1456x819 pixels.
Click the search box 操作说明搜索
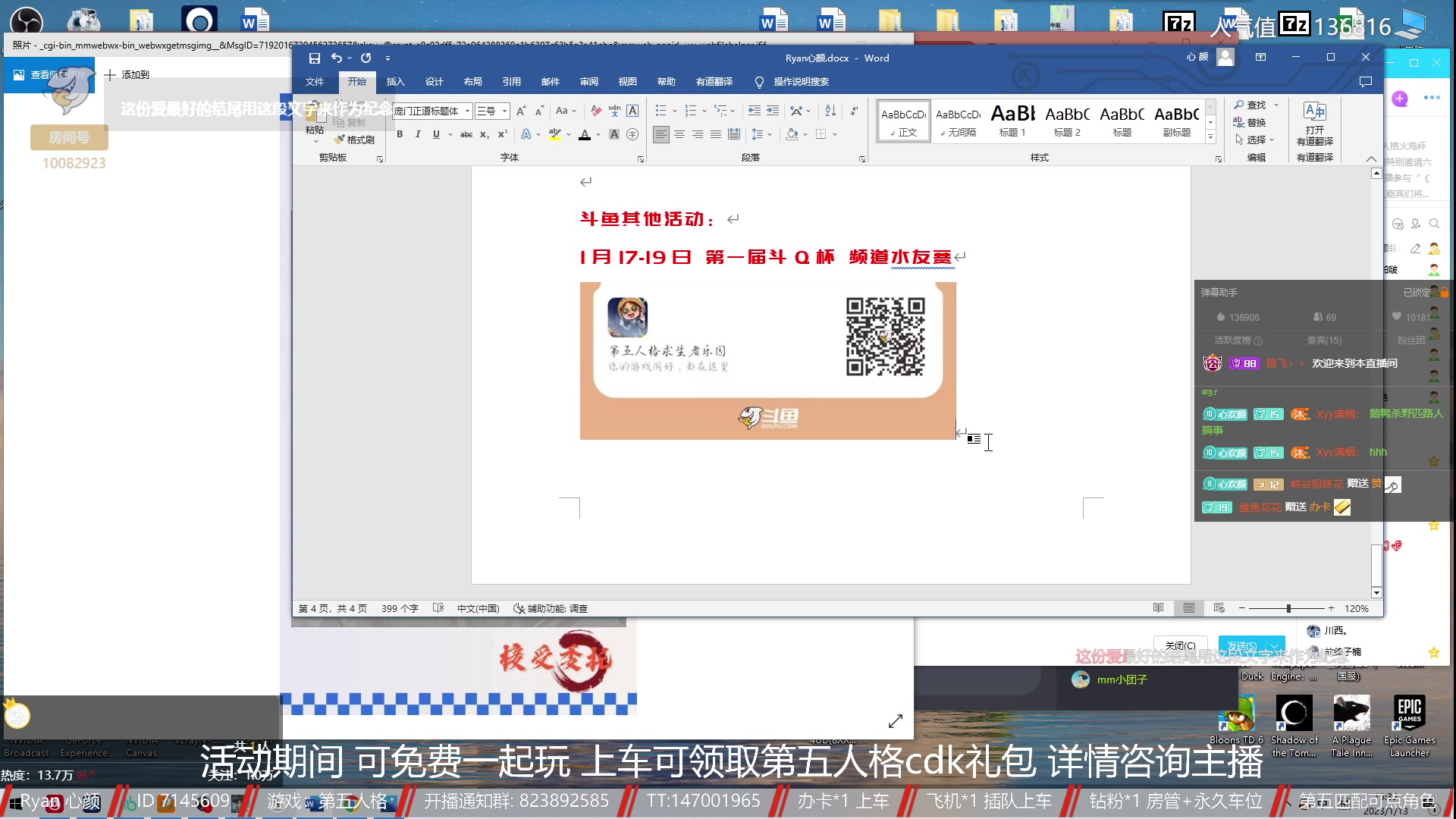(x=801, y=82)
